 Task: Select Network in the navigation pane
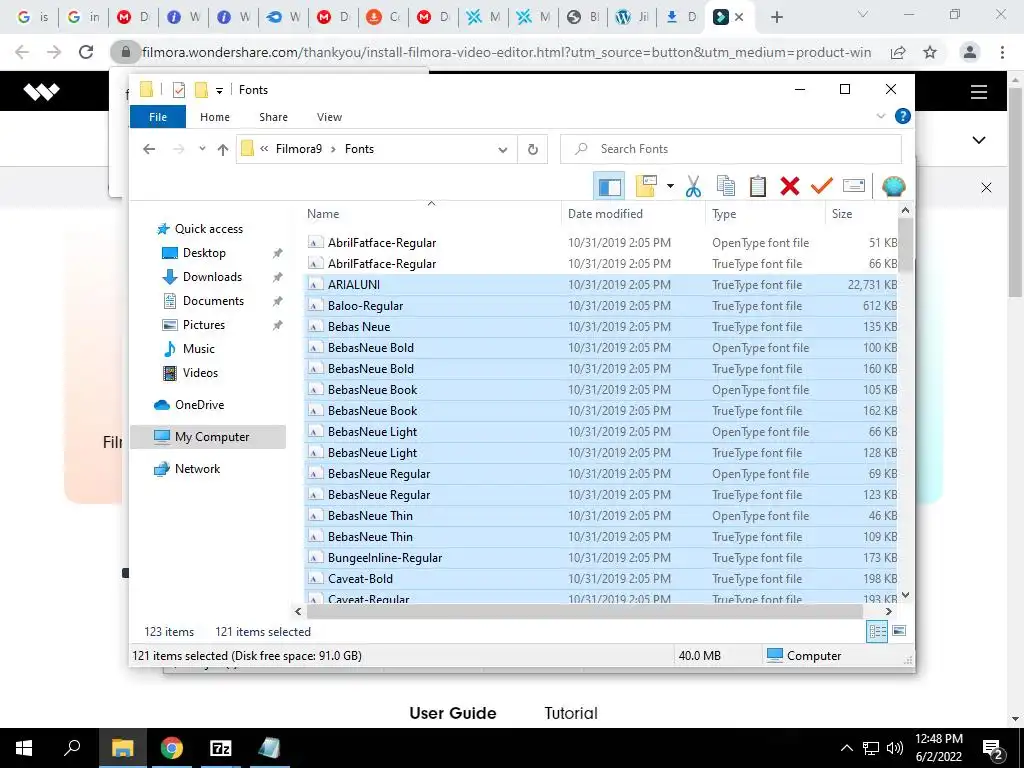tap(197, 469)
